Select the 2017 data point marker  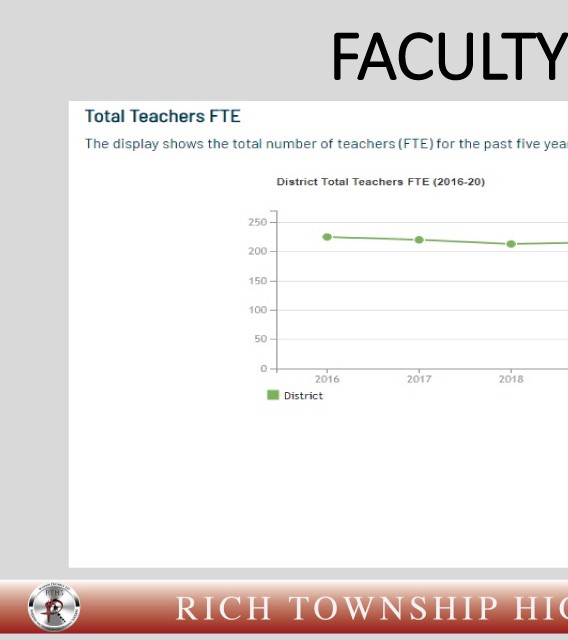pos(419,240)
